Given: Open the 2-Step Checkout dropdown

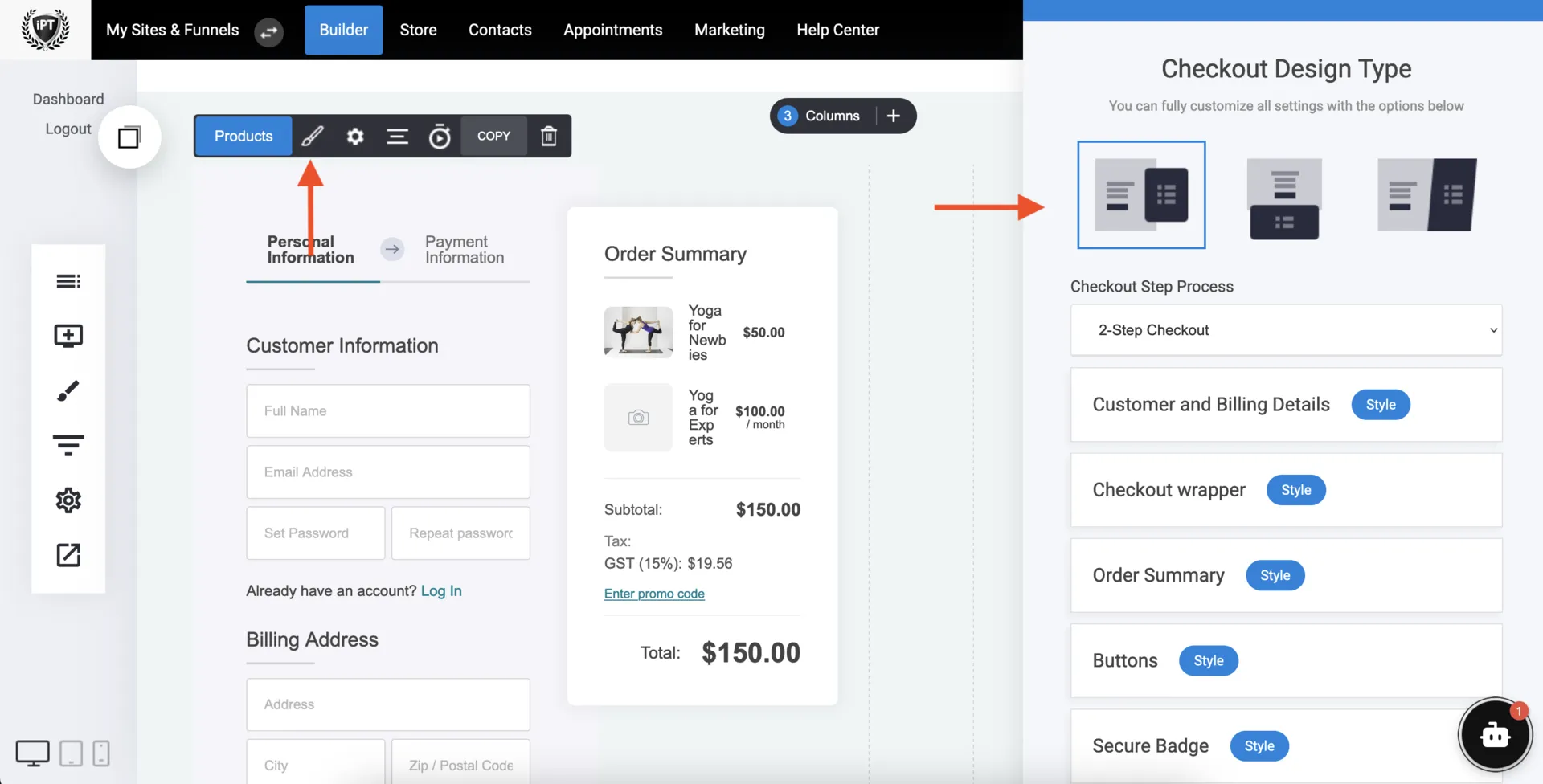Looking at the screenshot, I should [1286, 330].
